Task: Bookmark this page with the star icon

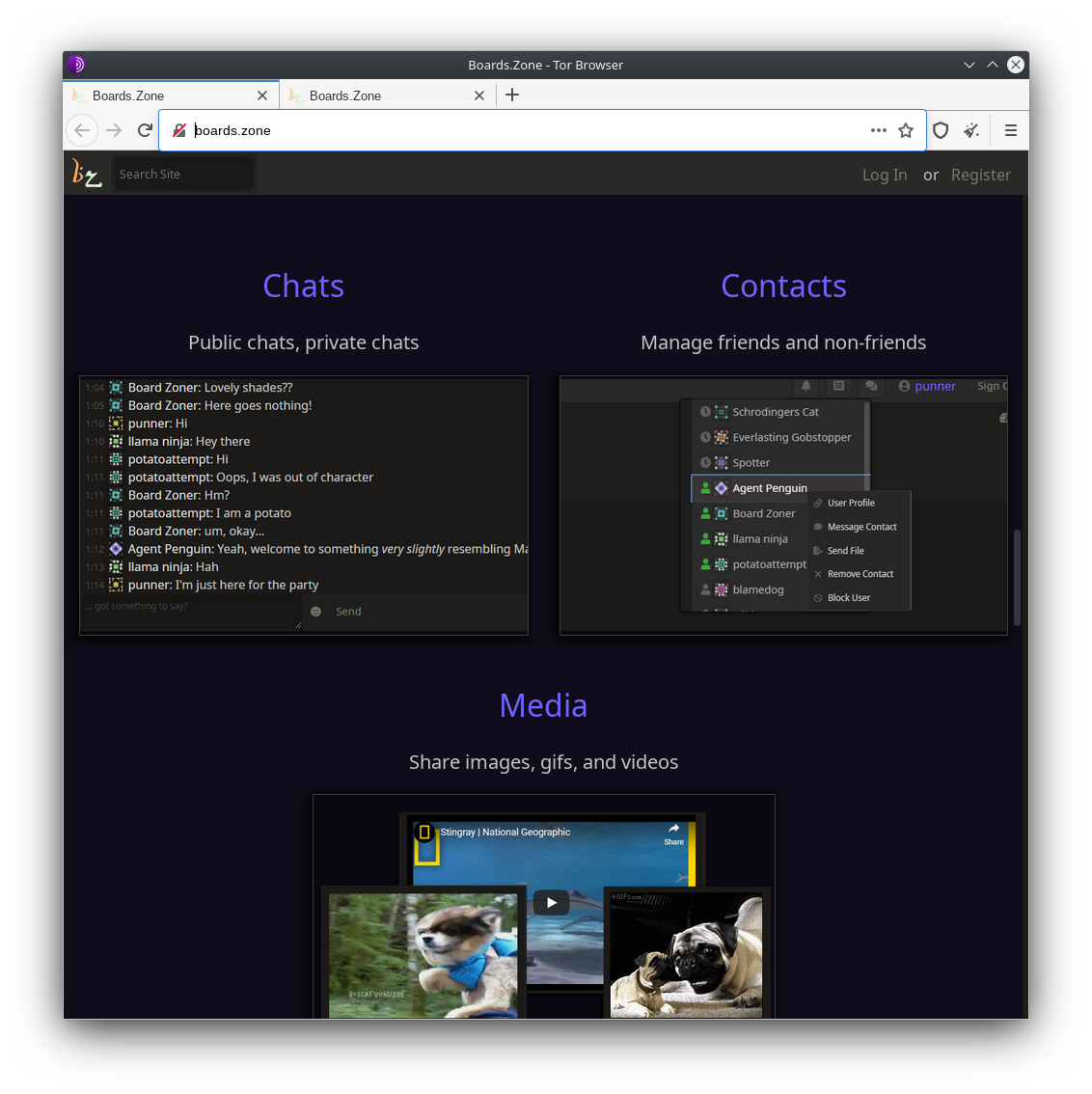Action: tap(906, 130)
